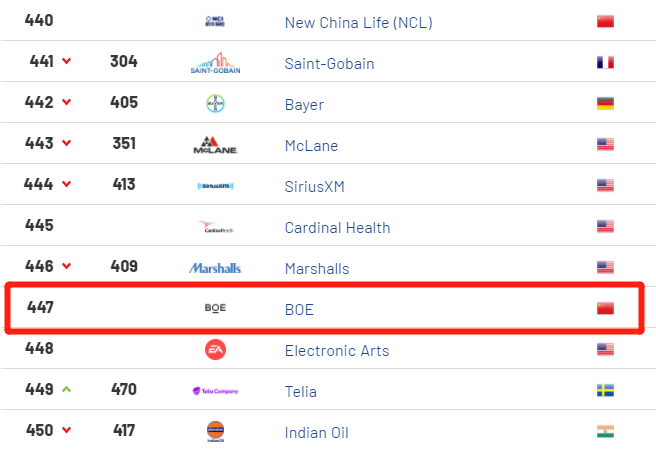
Task: Click the green up arrow beside rank 449
Action: [67, 389]
